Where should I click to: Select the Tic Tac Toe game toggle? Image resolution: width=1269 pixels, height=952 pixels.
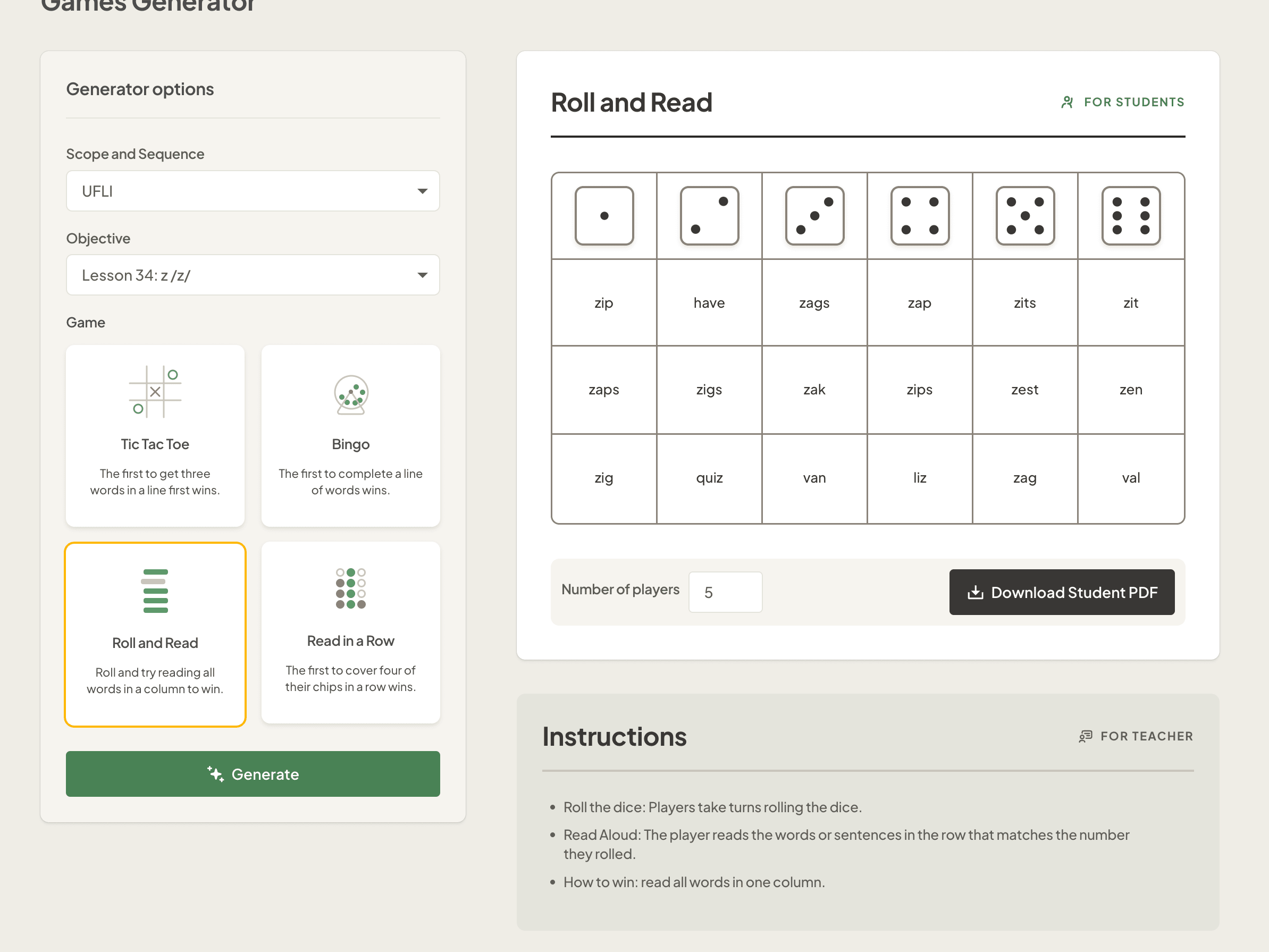pyautogui.click(x=155, y=436)
